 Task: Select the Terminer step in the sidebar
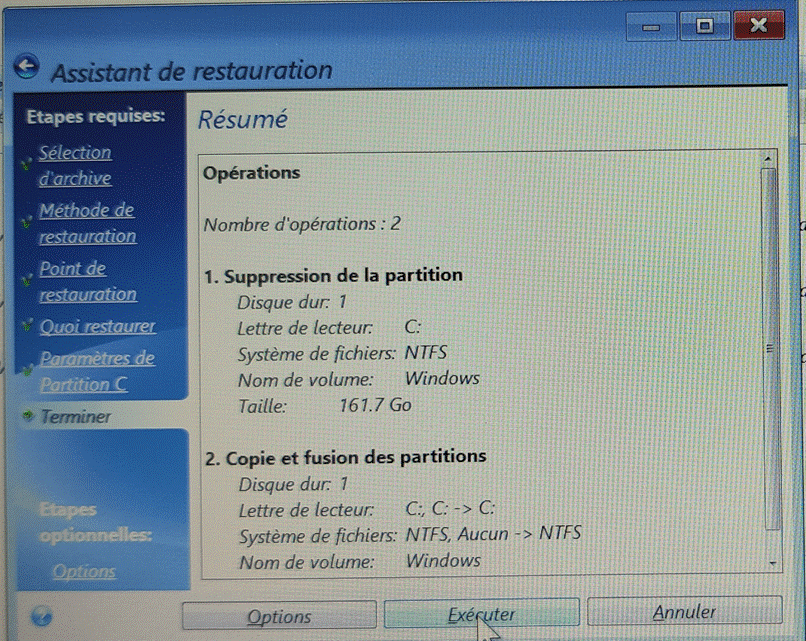(x=76, y=416)
